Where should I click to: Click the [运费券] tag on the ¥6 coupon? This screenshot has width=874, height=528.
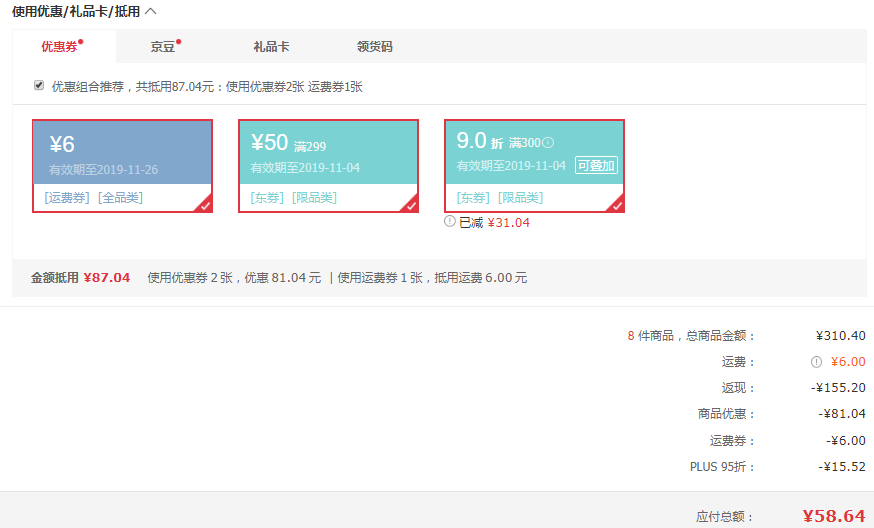point(67,197)
